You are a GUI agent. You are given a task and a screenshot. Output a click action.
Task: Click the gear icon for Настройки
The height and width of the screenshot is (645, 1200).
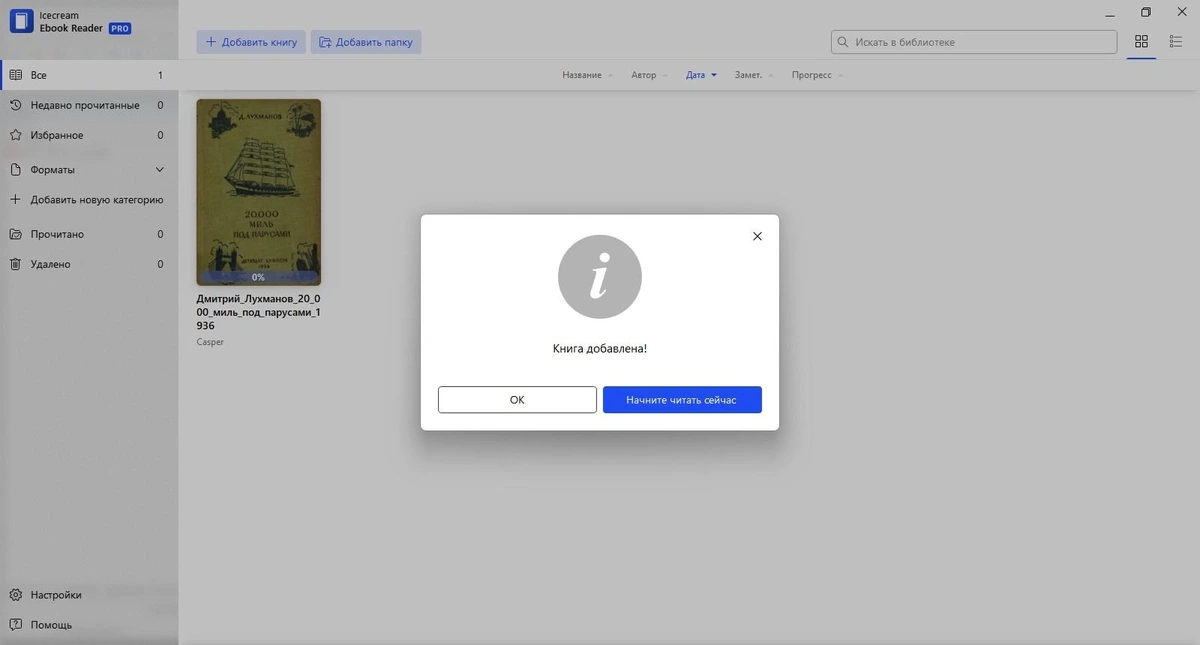tap(15, 595)
